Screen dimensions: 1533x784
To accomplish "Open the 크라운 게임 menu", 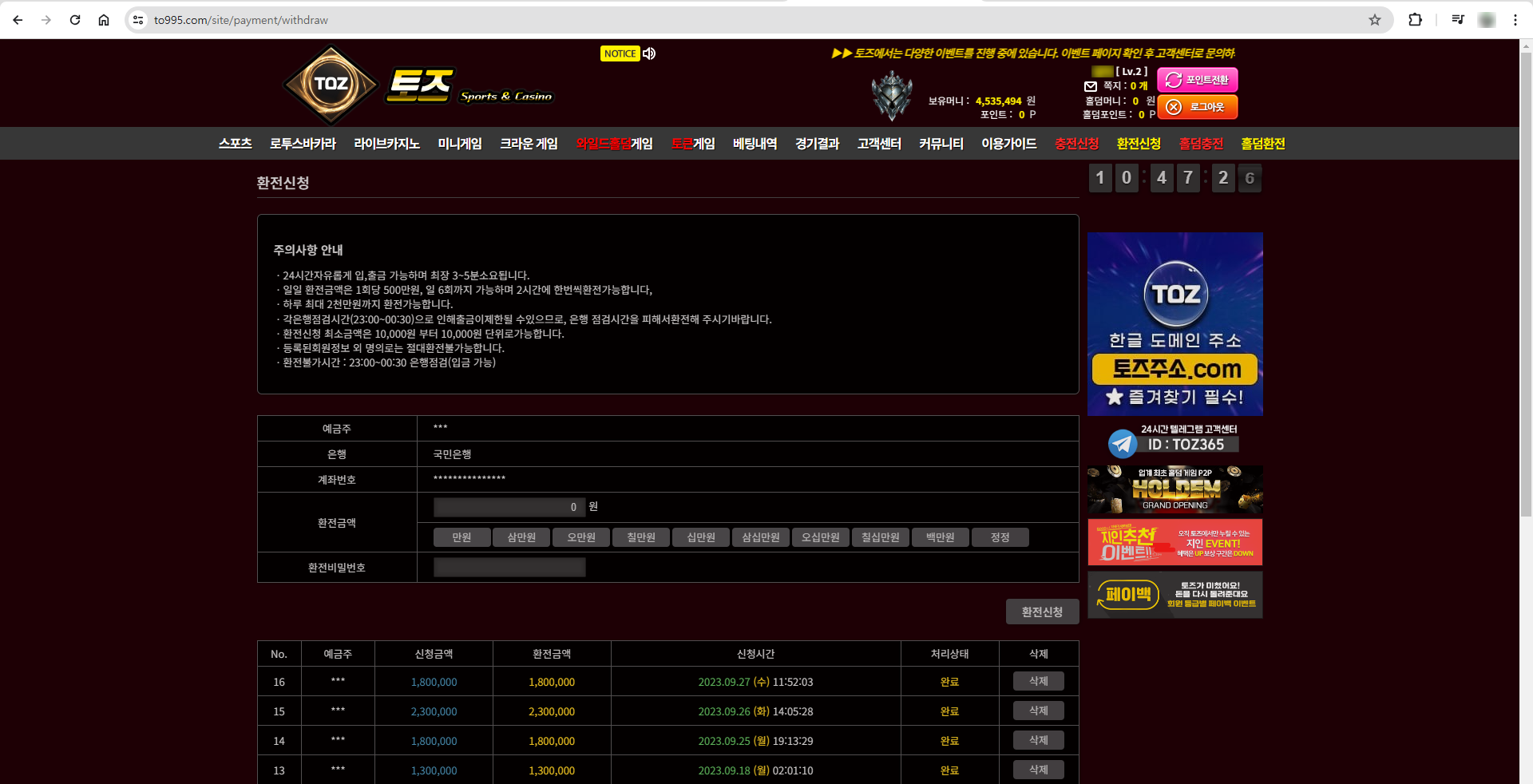I will click(529, 144).
